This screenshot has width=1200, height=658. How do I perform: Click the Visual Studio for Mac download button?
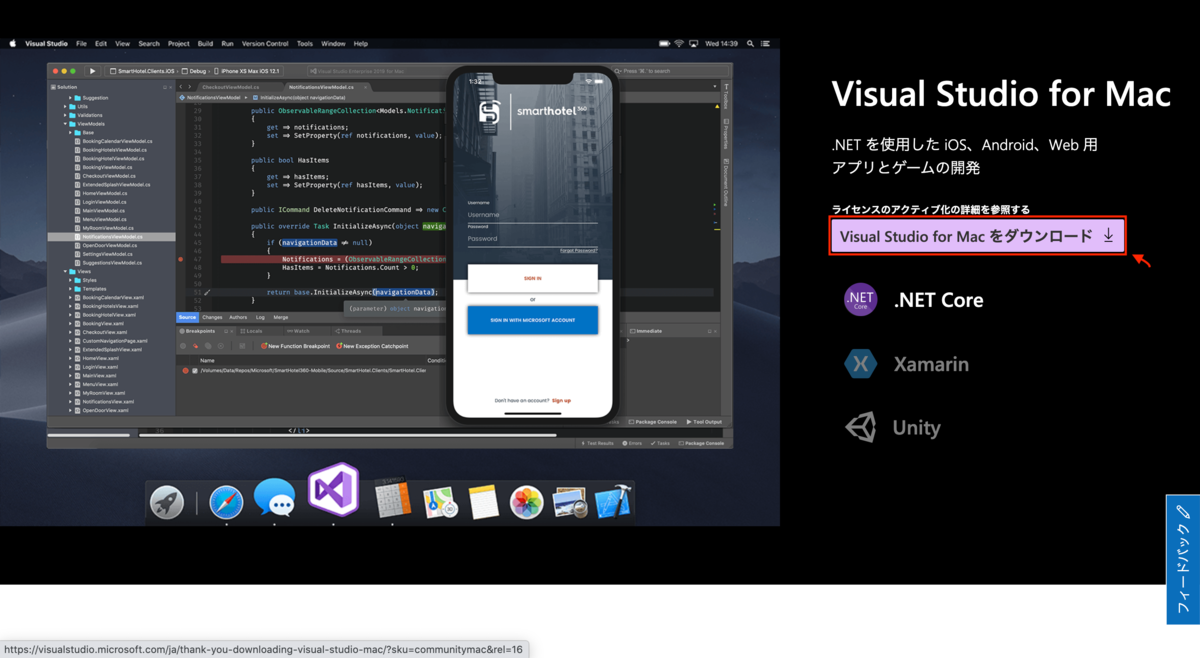tap(977, 236)
